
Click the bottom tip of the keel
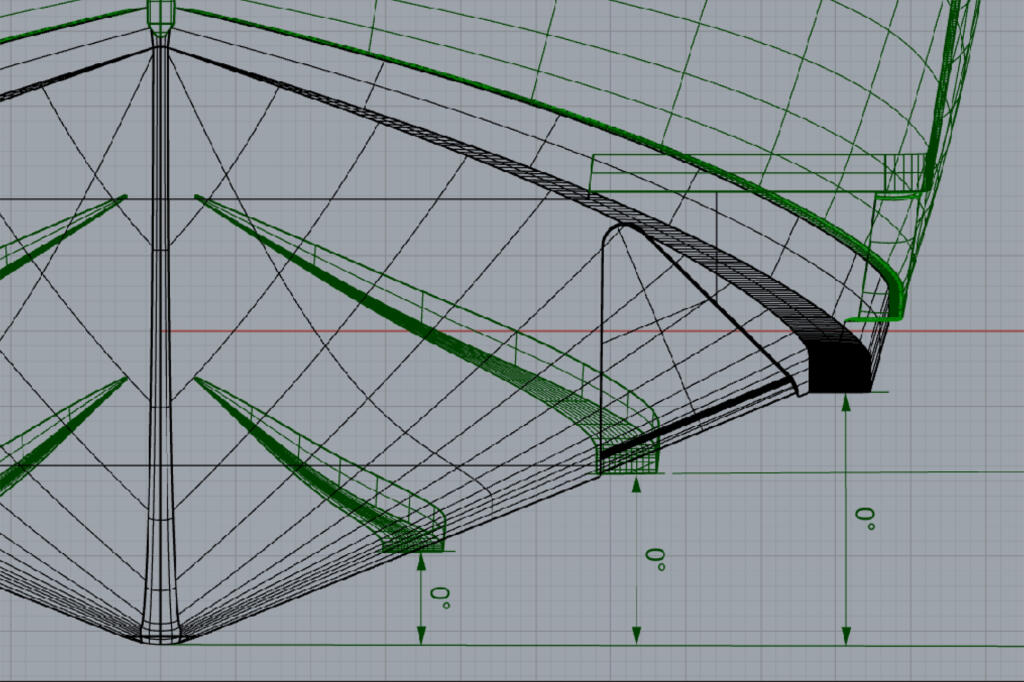tap(161, 640)
